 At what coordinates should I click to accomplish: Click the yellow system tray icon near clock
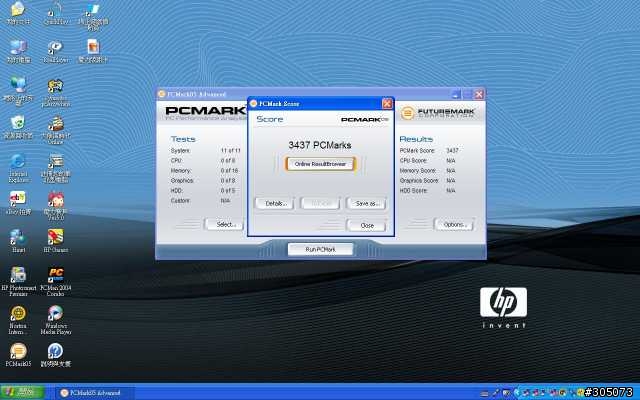point(580,393)
